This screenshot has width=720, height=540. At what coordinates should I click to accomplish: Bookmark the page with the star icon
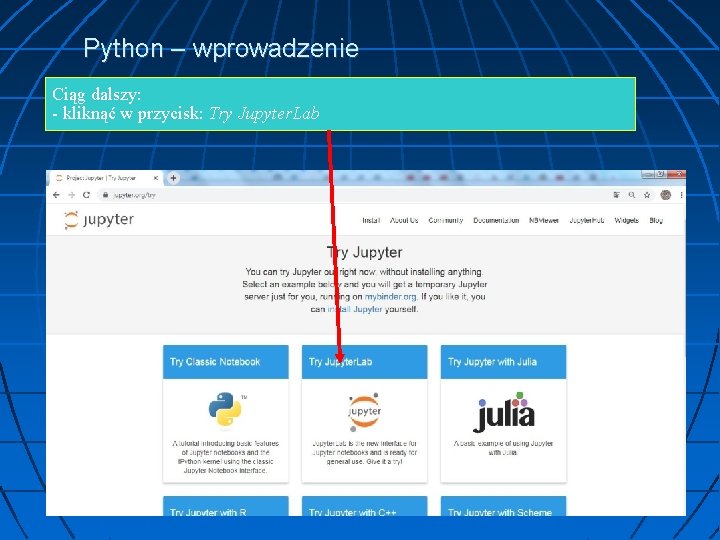647,195
